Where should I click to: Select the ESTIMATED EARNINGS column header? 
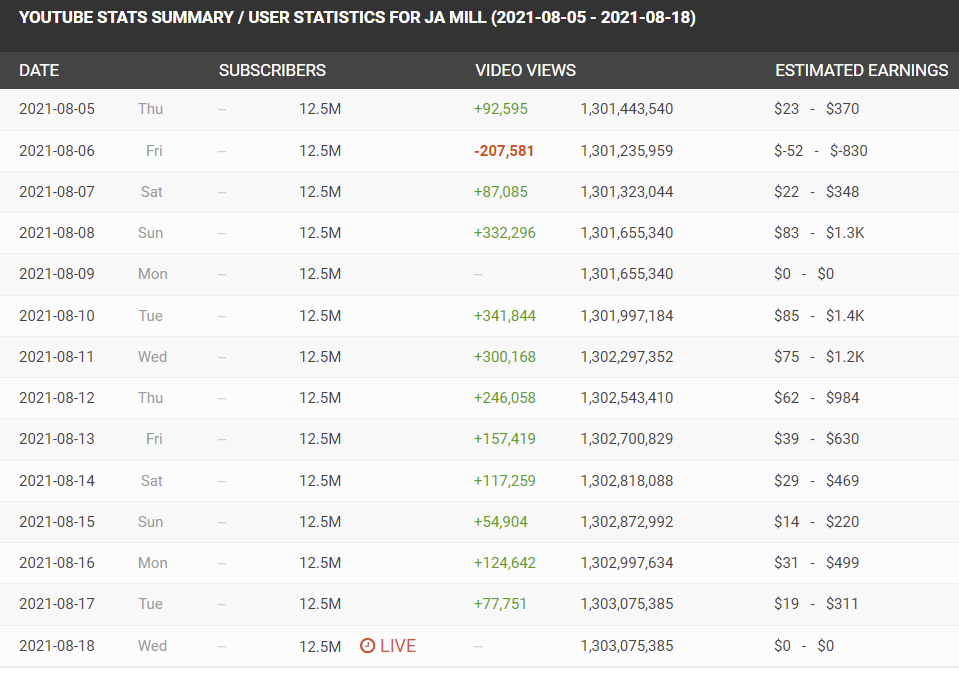(x=861, y=70)
